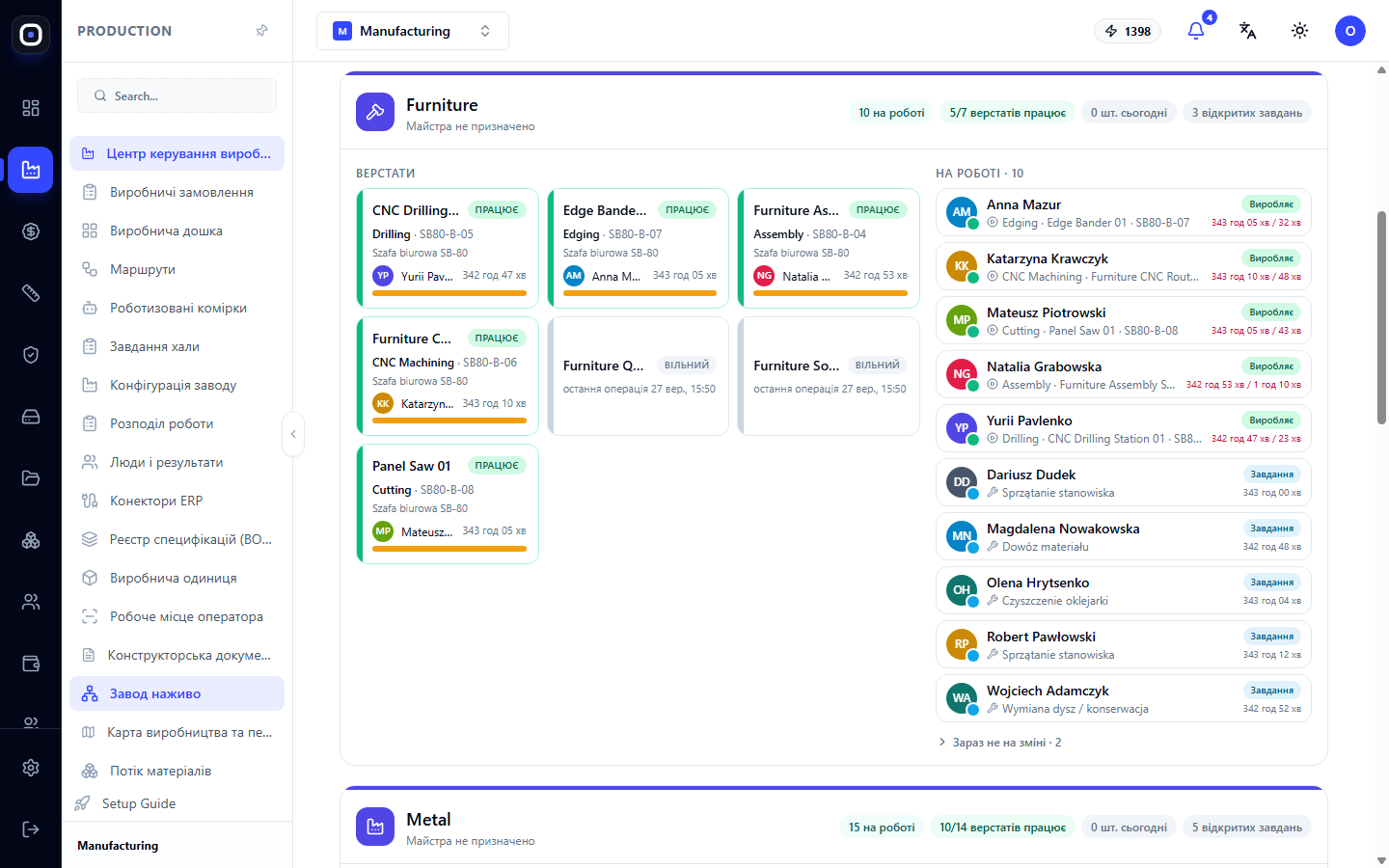Click the progress bar on CNC Drilling card
Image resolution: width=1389 pixels, height=868 pixels.
449,293
